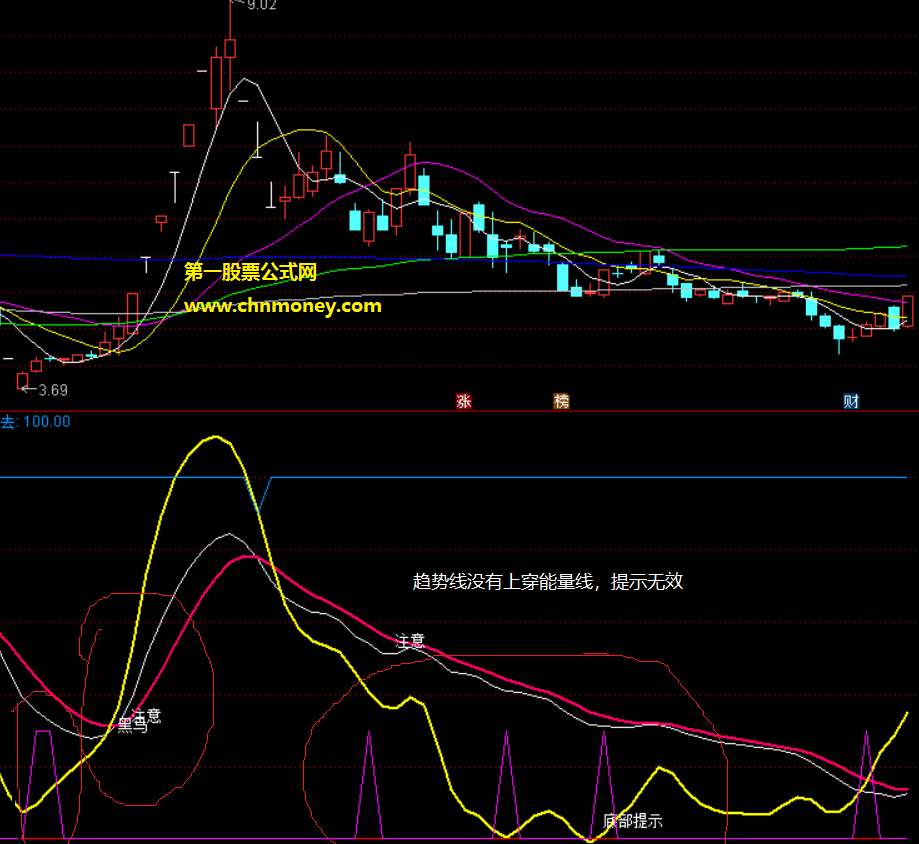Click the indicator value 100.00
This screenshot has height=844, width=919.
[x=47, y=421]
